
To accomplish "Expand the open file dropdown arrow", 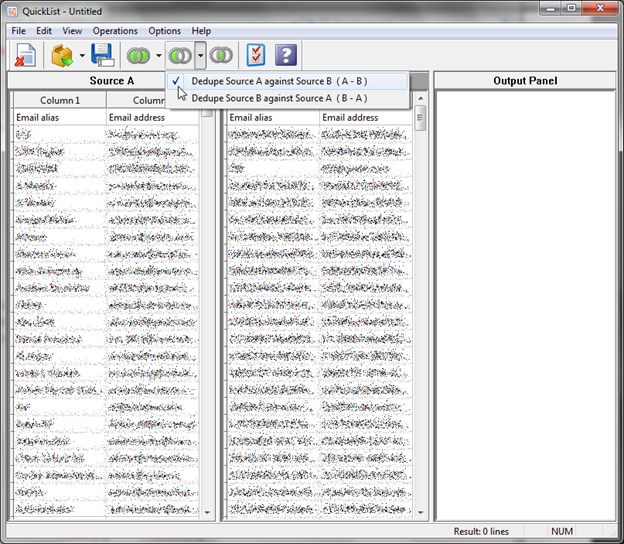I will [82, 55].
